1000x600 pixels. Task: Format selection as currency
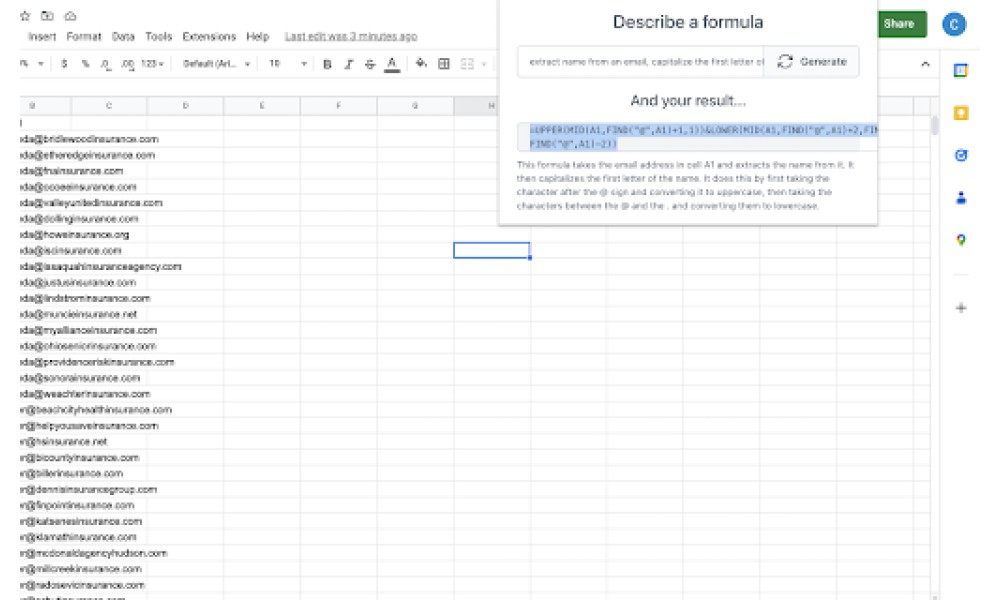[64, 64]
